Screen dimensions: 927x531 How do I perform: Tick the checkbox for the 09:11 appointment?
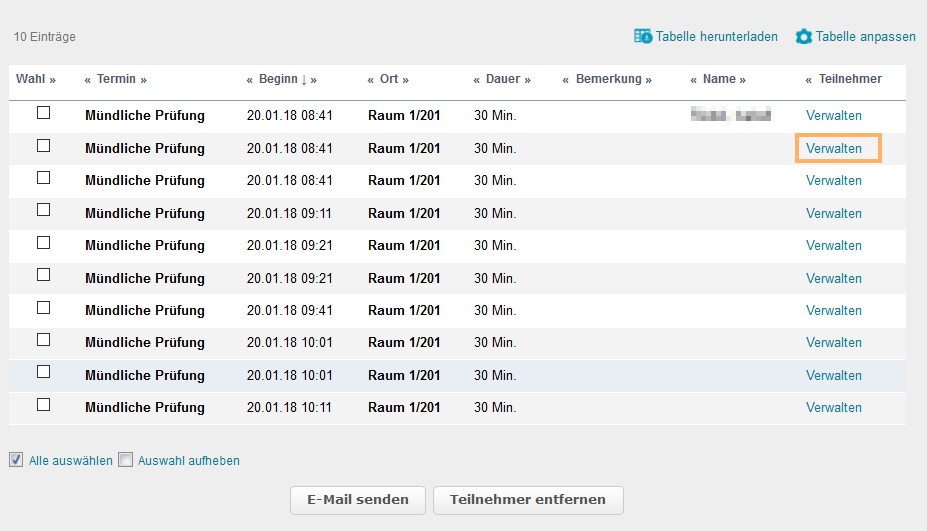pos(43,211)
